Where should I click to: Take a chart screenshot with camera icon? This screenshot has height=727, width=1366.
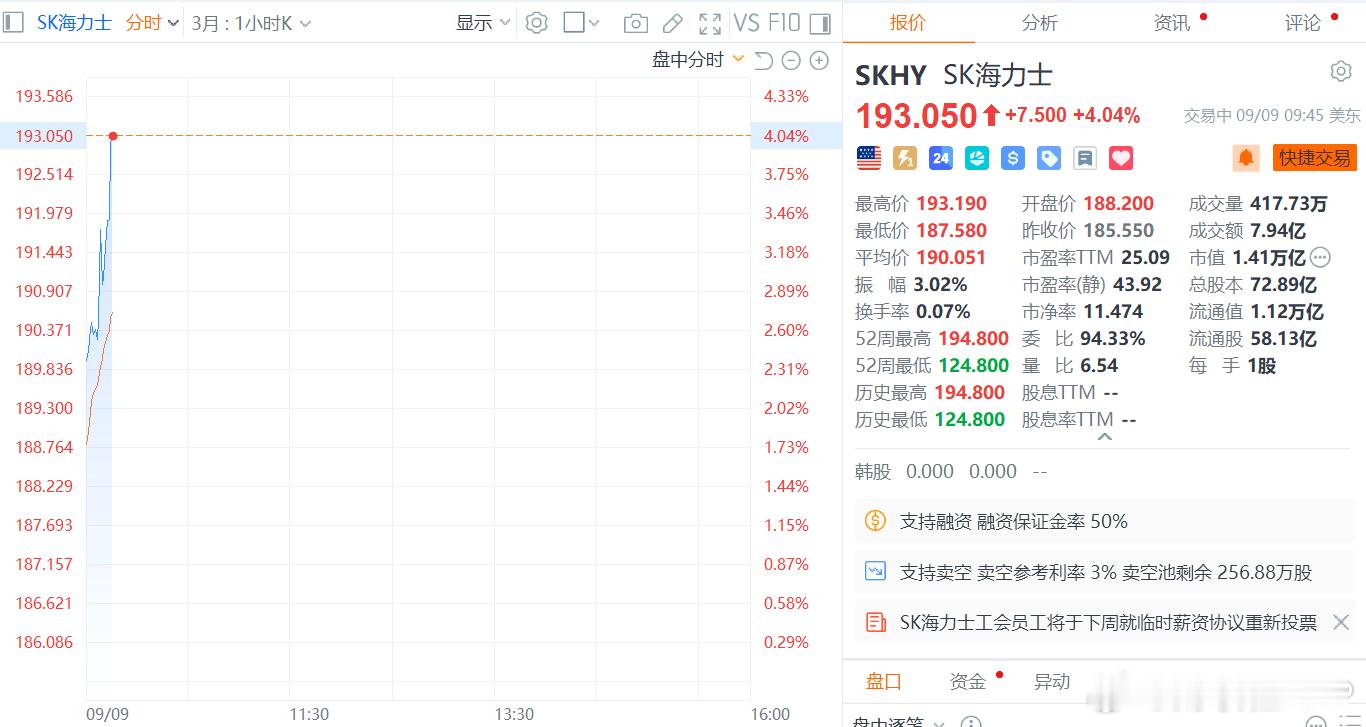point(635,23)
